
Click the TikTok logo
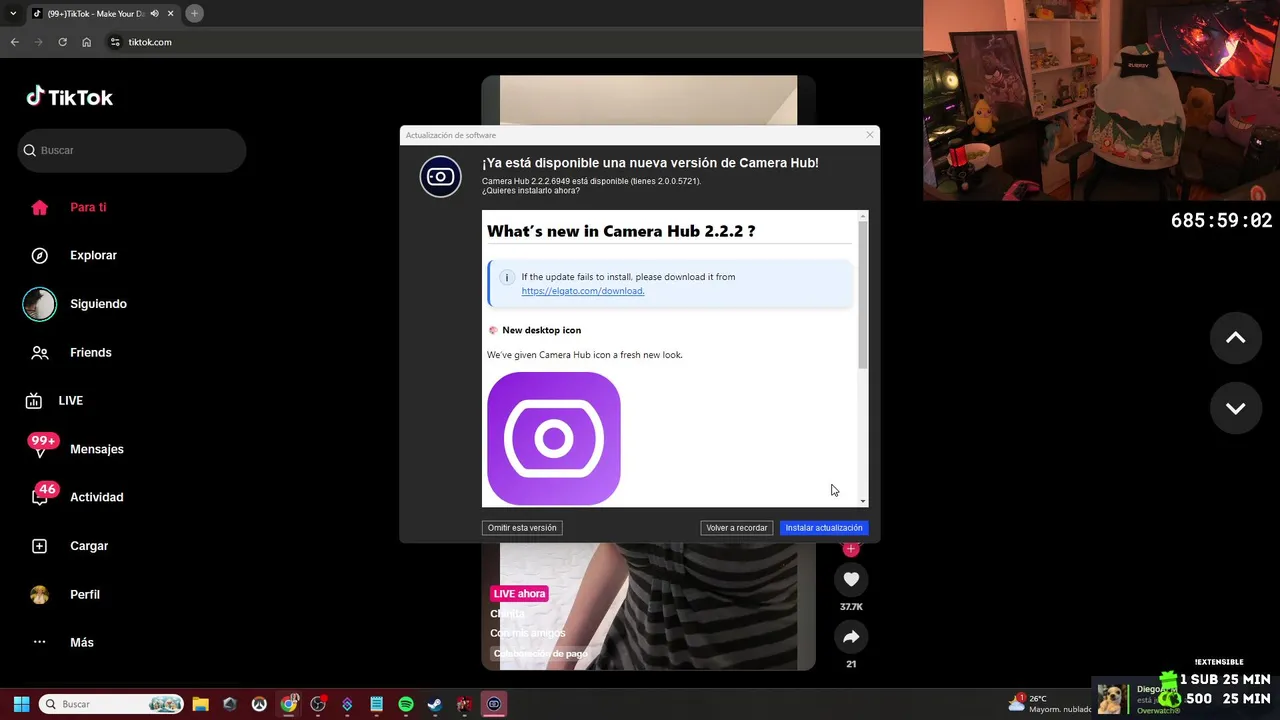tap(69, 97)
